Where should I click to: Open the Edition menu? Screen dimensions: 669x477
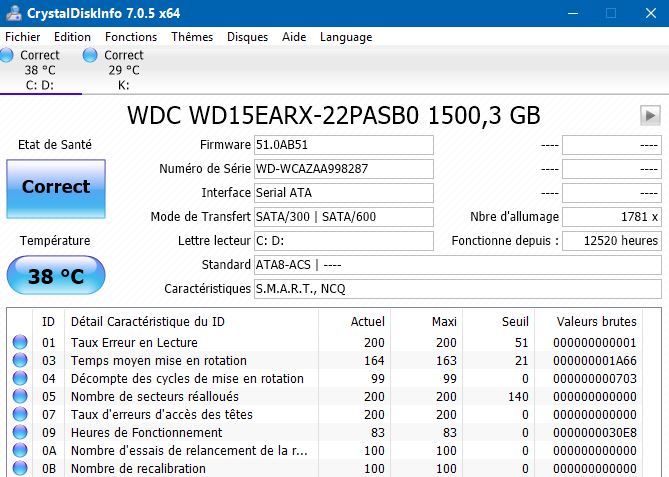click(72, 37)
